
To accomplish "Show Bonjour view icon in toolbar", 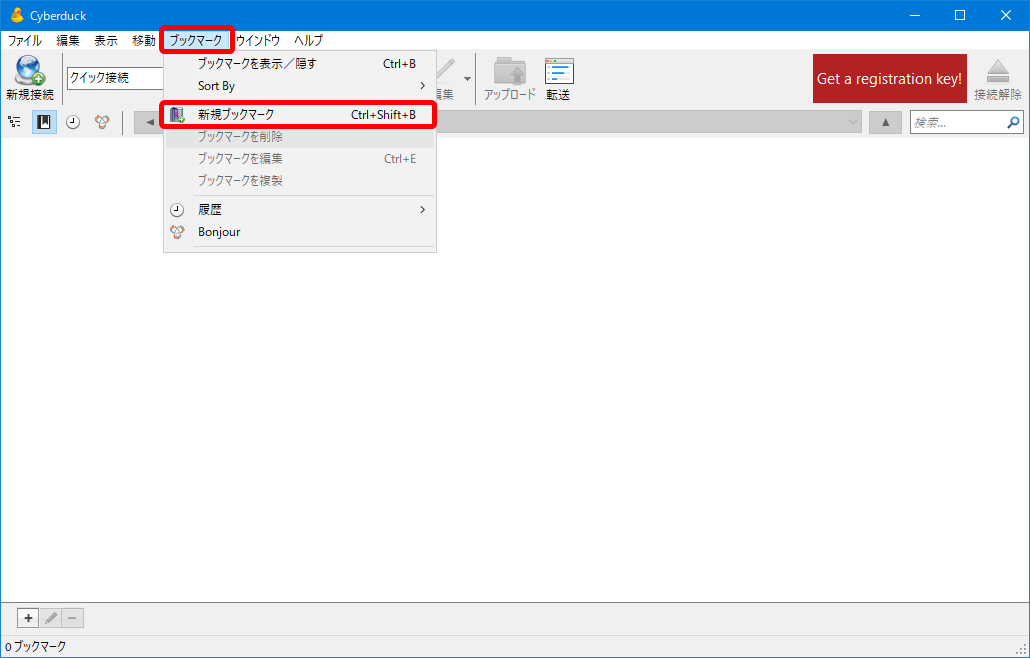I will (102, 122).
